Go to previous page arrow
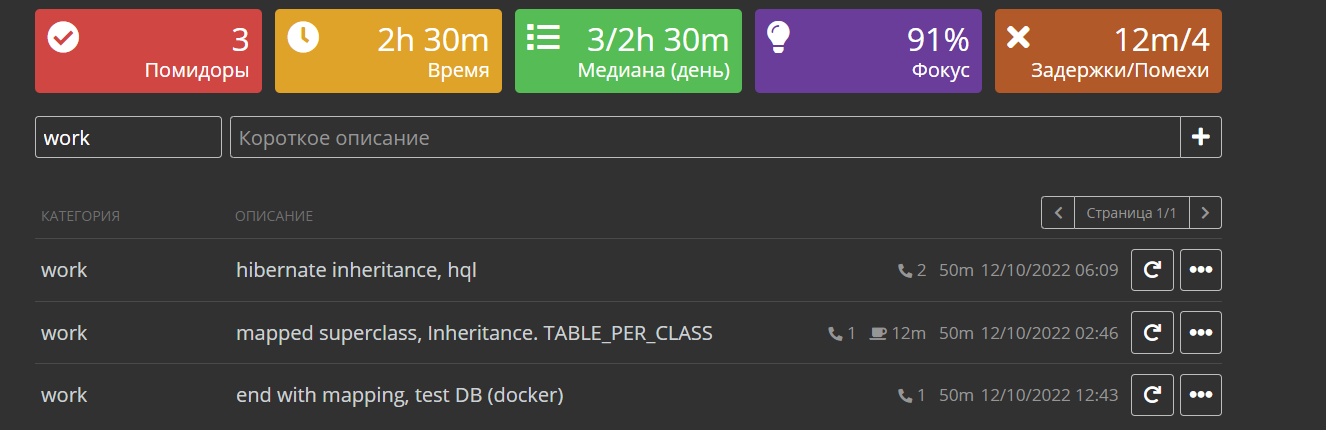The width and height of the screenshot is (1326, 430). pyautogui.click(x=1058, y=213)
